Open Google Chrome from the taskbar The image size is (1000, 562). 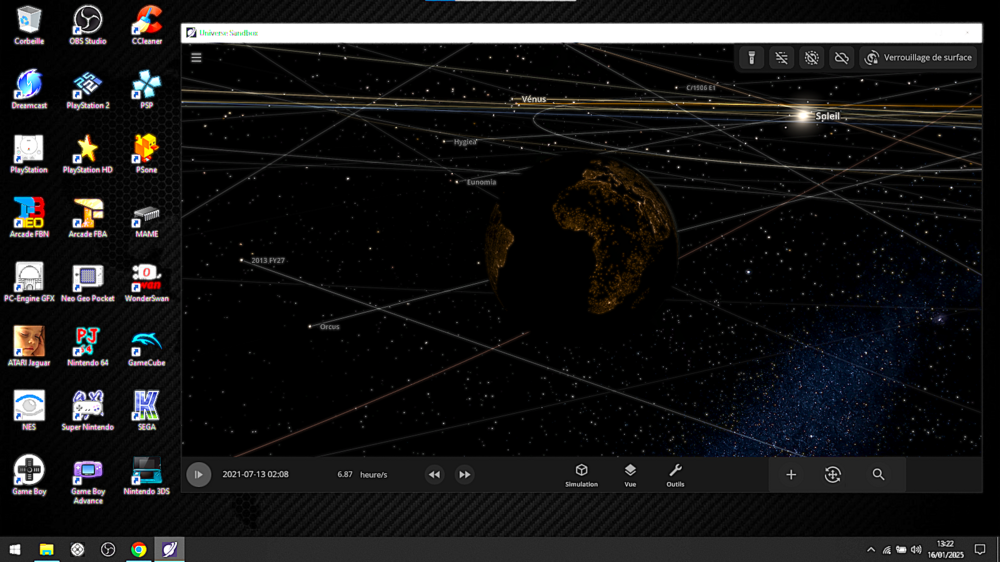tap(139, 549)
